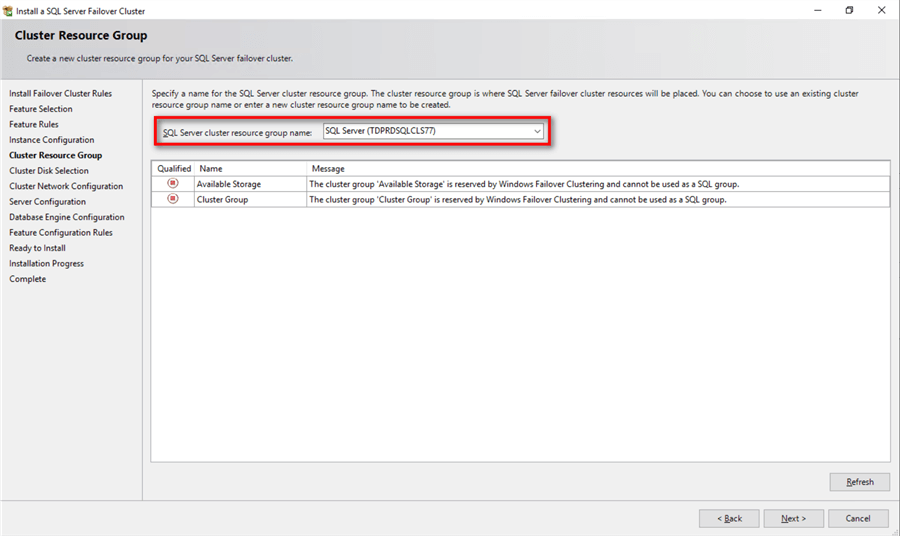Close the installer window
This screenshot has width=900, height=536.
click(882, 10)
